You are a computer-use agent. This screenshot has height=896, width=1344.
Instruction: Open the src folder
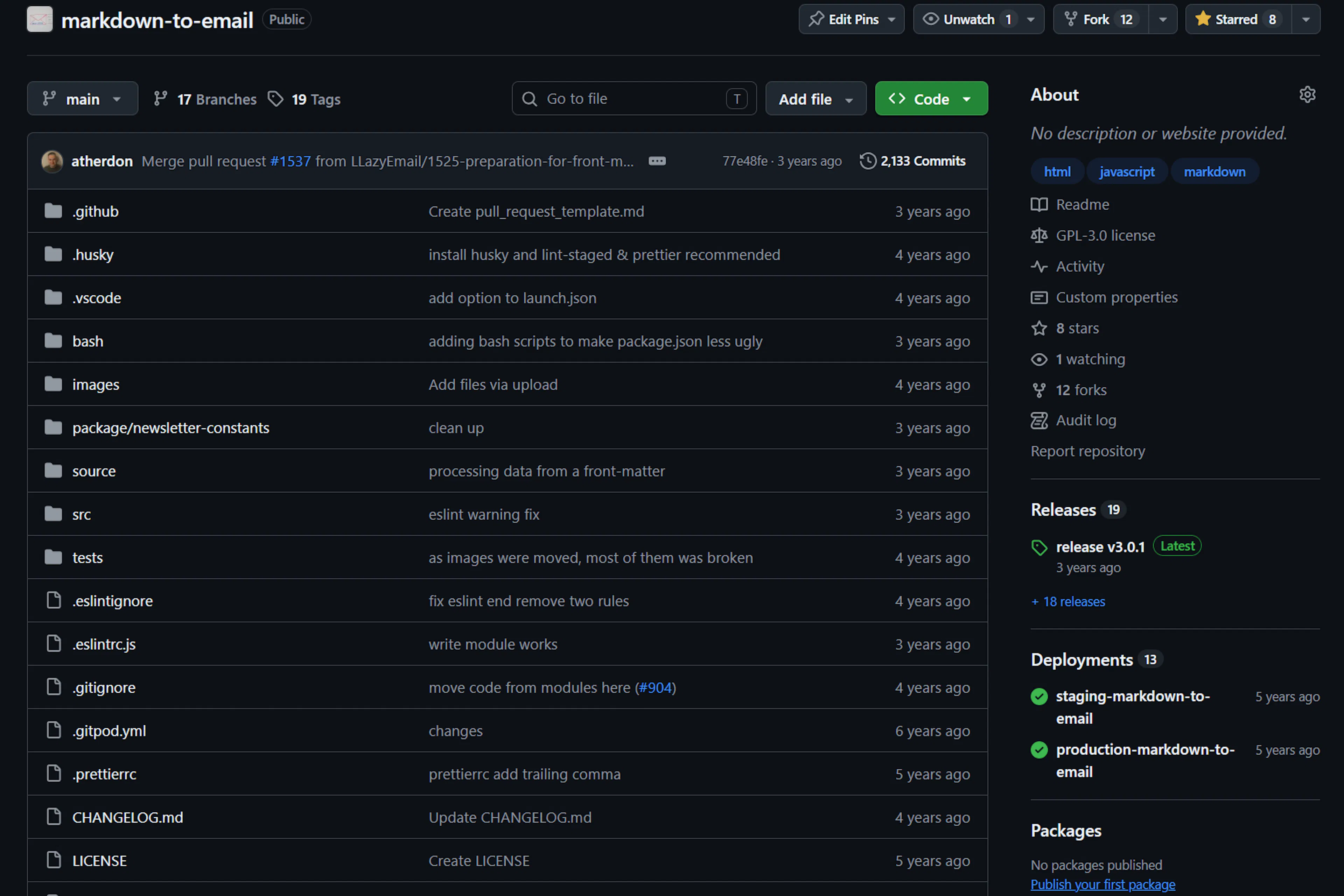coord(82,514)
